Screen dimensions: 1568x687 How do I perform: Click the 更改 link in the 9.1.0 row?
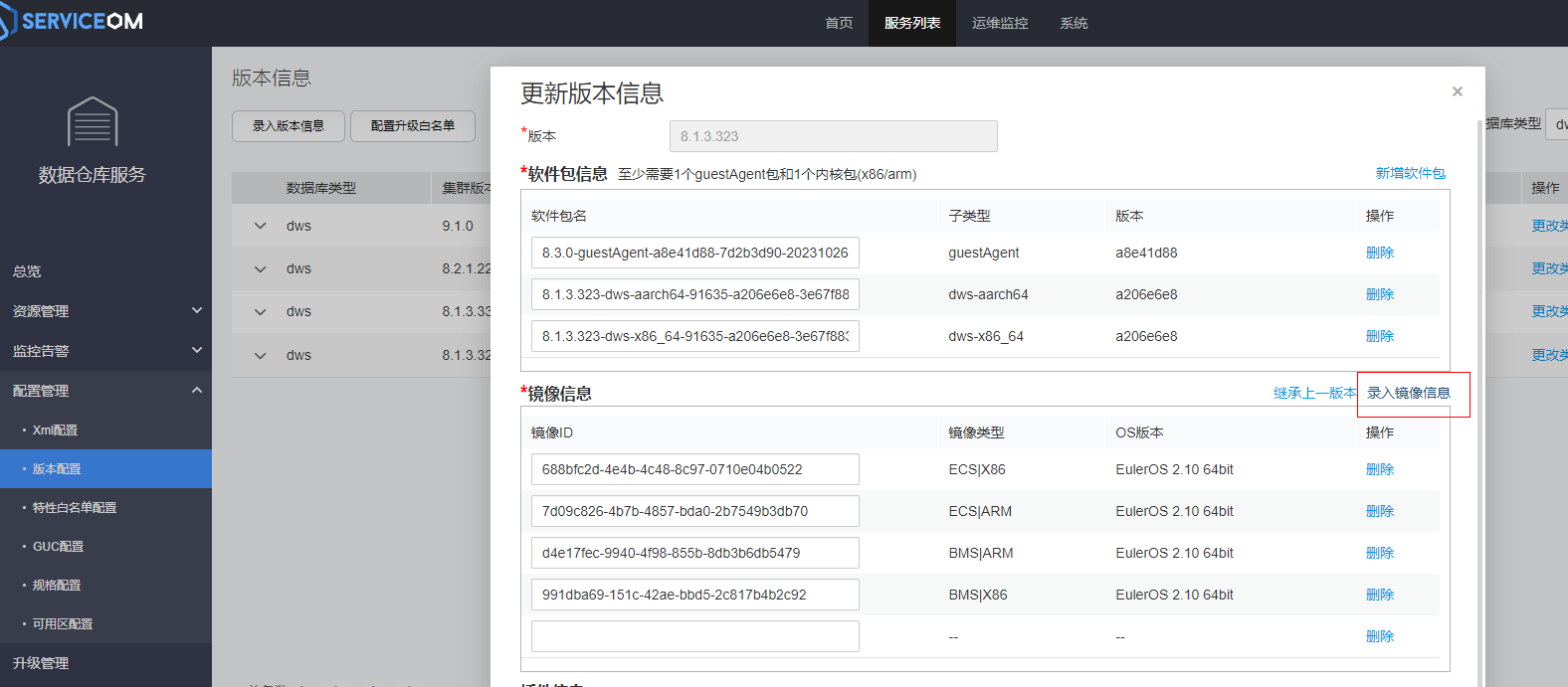(1549, 226)
